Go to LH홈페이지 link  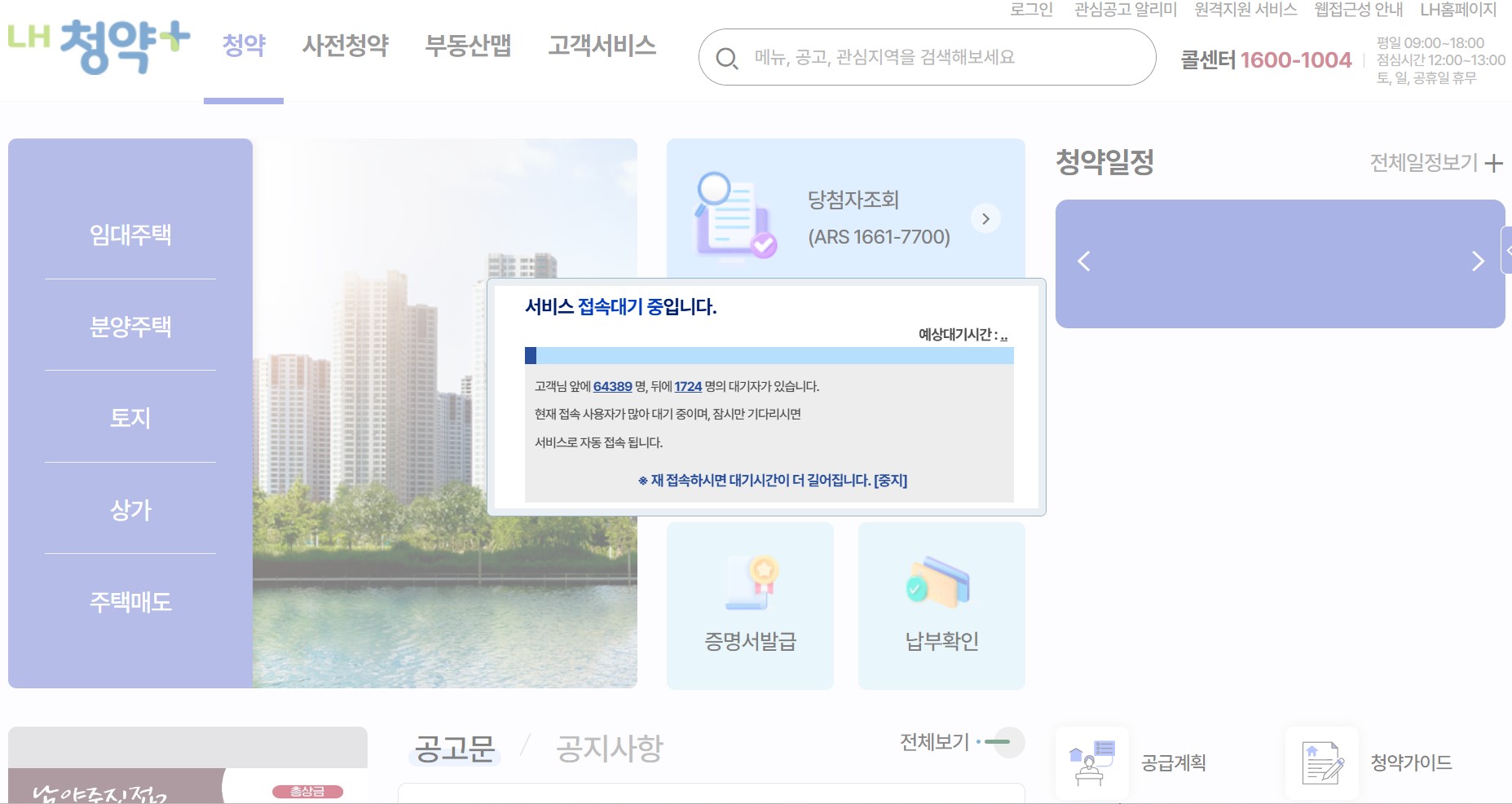click(1458, 10)
